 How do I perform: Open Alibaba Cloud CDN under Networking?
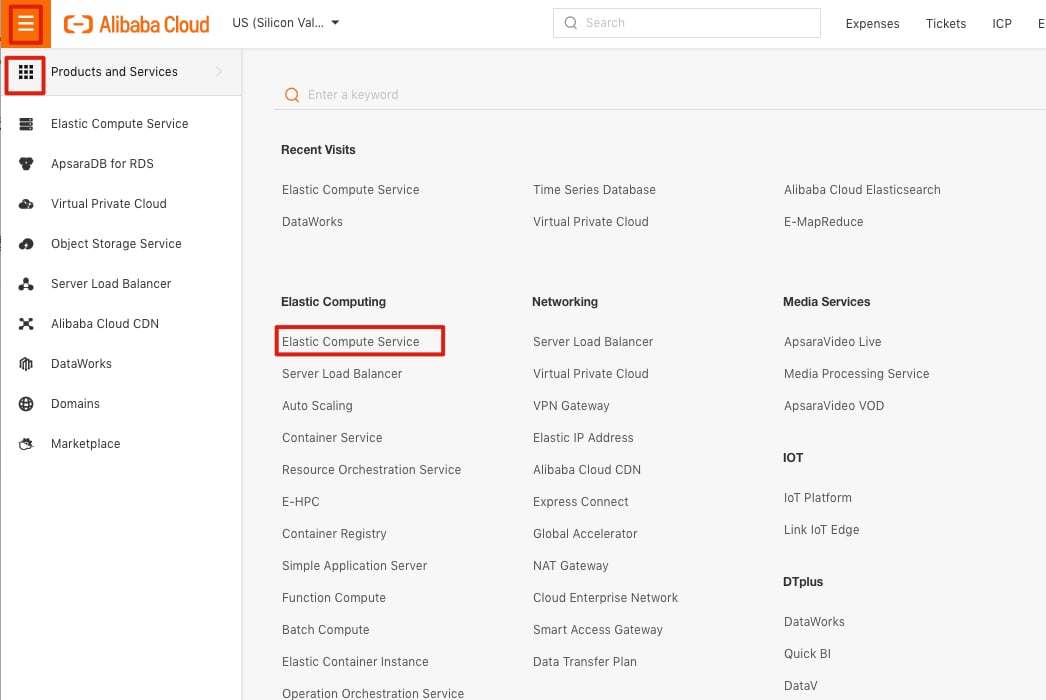pyautogui.click(x=586, y=470)
